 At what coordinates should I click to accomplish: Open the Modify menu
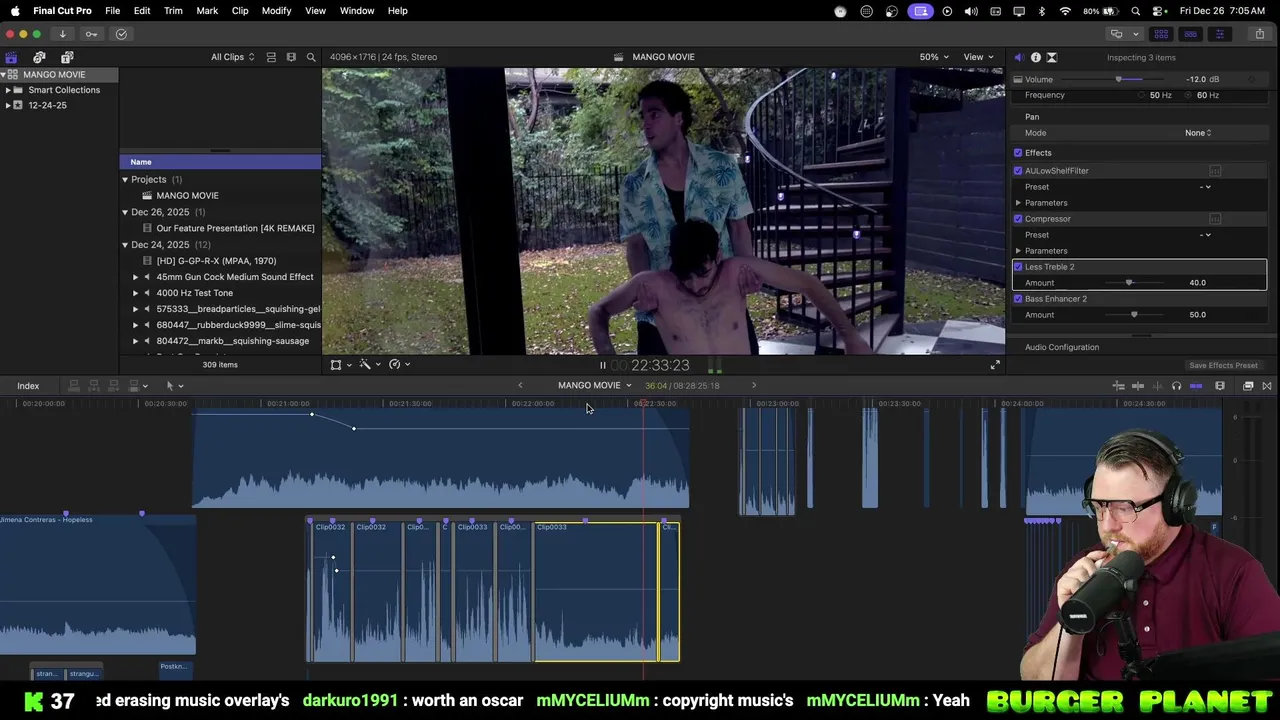point(277,10)
